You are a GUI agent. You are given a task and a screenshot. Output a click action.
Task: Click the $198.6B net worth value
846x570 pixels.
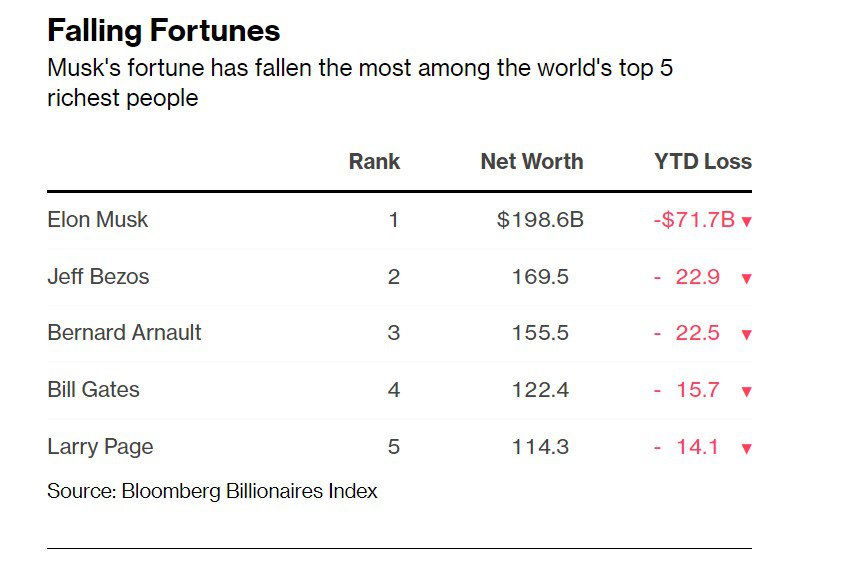click(x=540, y=220)
